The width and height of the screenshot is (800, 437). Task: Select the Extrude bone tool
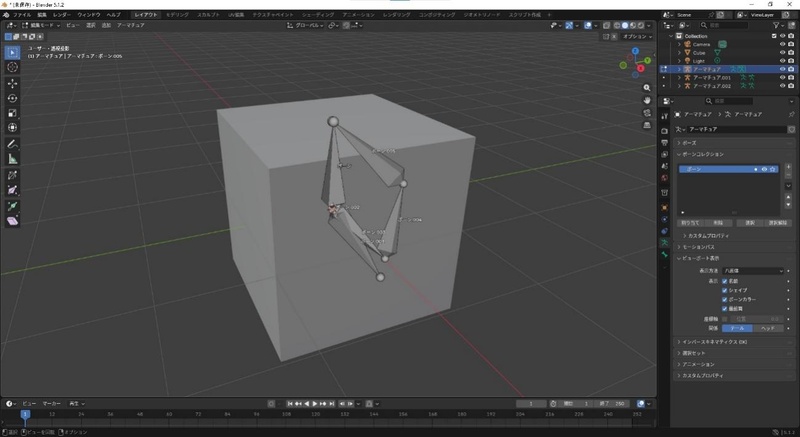13,206
